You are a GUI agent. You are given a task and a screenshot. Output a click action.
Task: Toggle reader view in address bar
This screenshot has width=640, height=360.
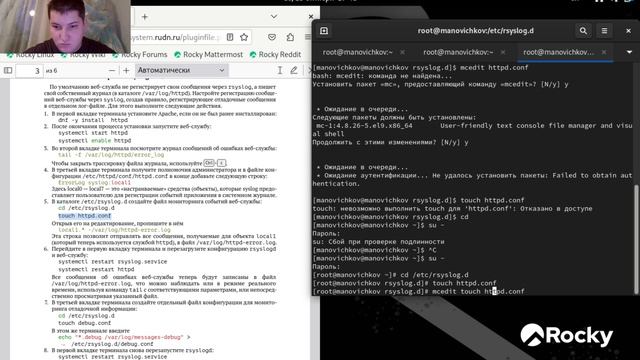click(x=230, y=37)
